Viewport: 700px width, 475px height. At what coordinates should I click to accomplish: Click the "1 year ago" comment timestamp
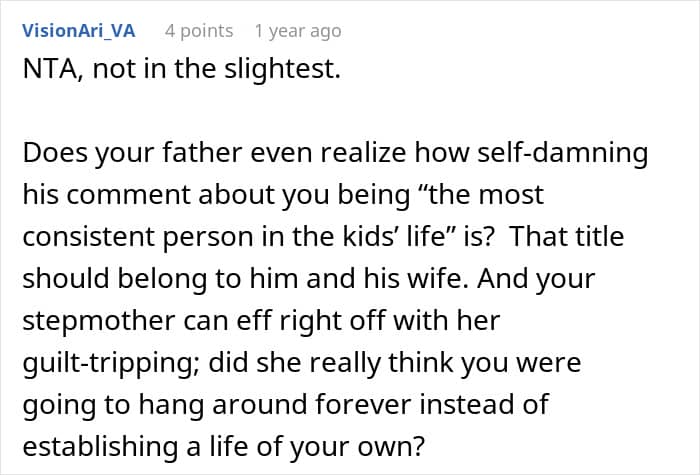point(297,31)
